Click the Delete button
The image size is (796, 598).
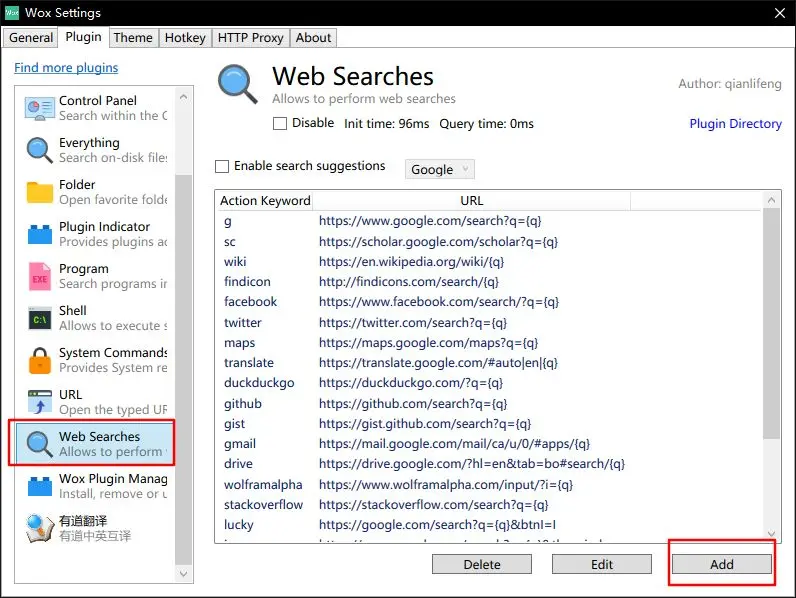[482, 564]
